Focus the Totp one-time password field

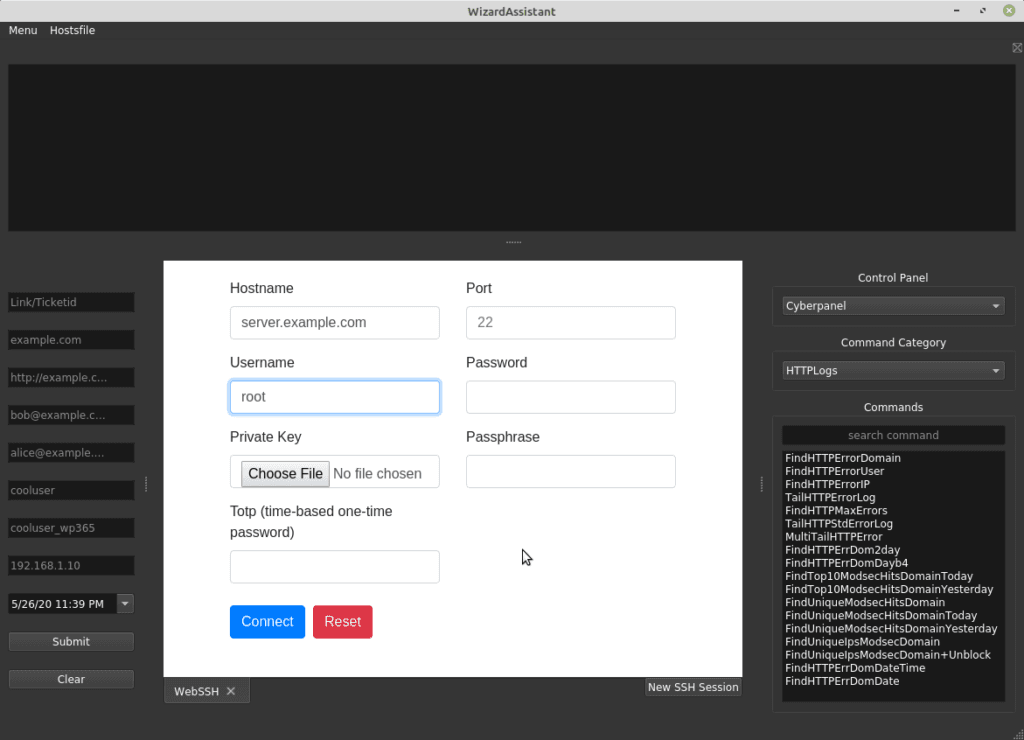click(334, 567)
